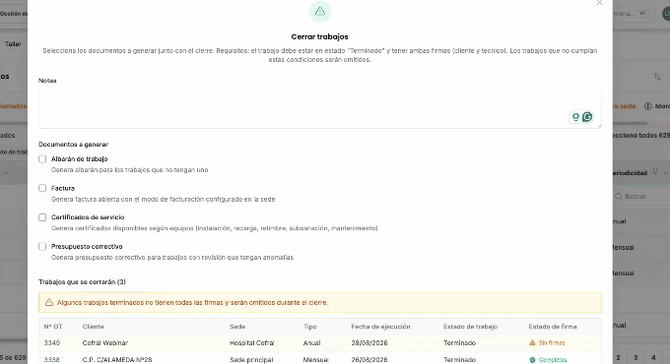Viewport: 670px width, 364px height.
Task: Check the Certificados de servicio option
Action: click(42, 217)
